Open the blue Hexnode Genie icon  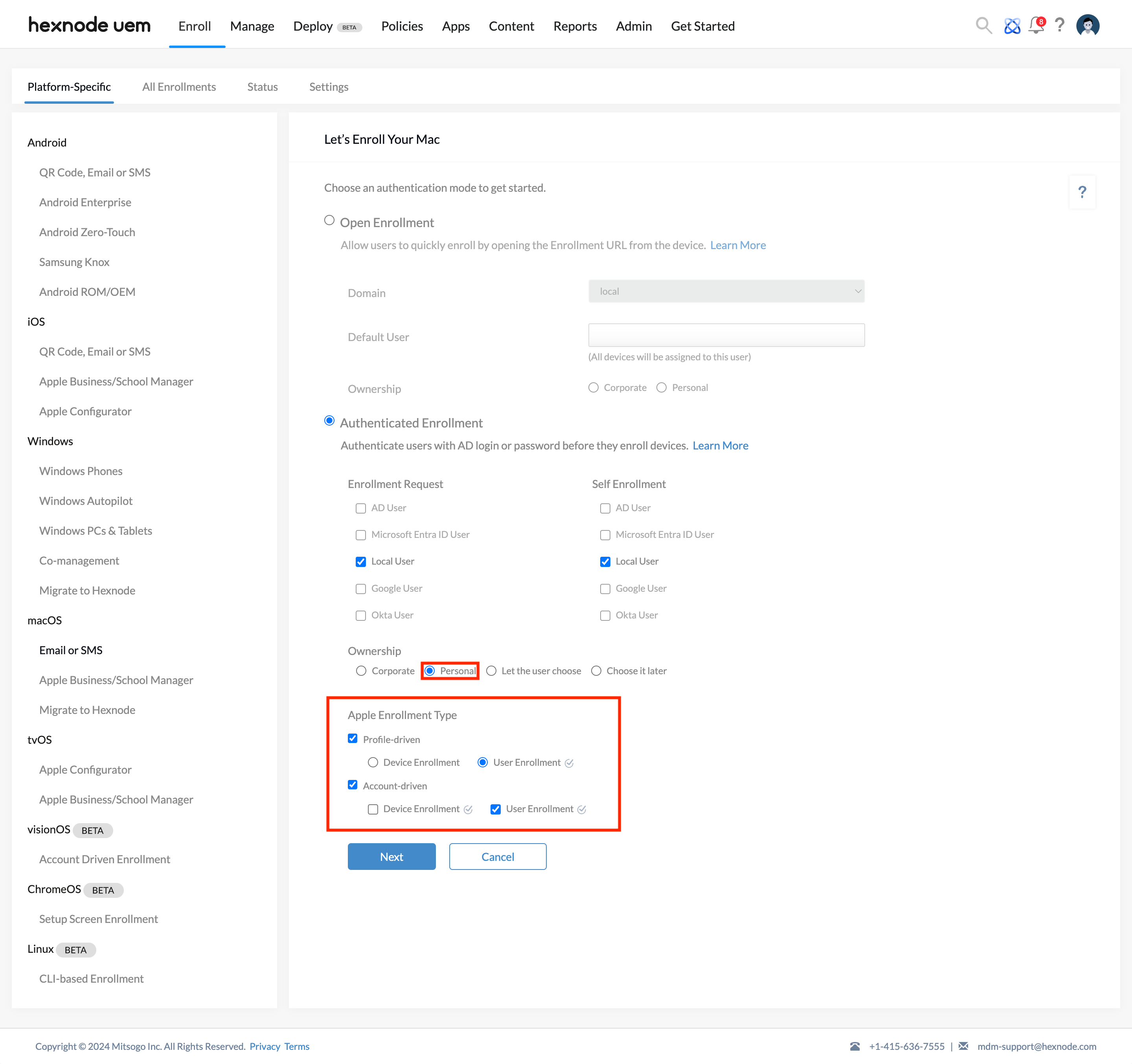[x=1012, y=26]
